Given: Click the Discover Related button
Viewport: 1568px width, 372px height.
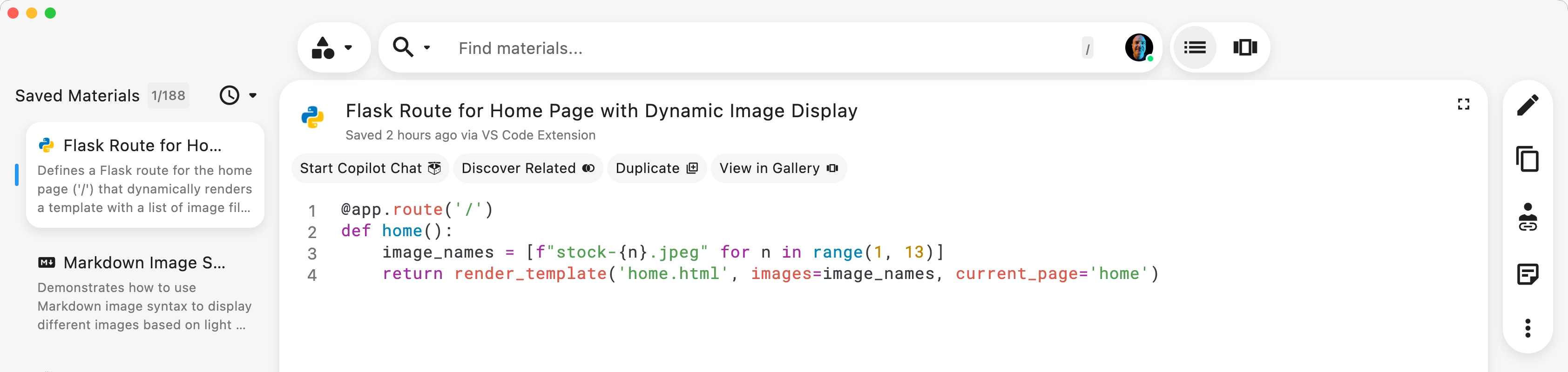Looking at the screenshot, I should 527,168.
